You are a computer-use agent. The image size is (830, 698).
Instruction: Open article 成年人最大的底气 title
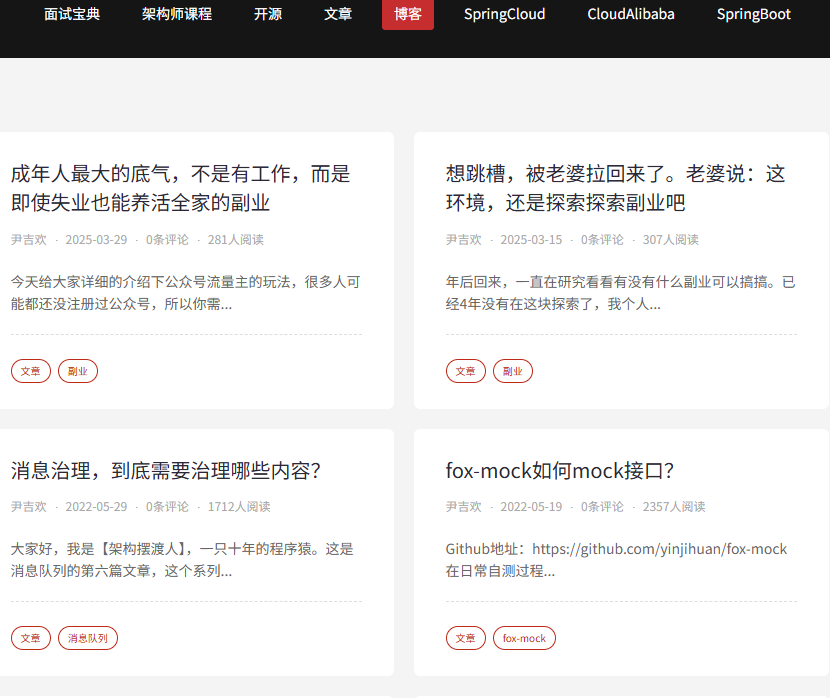[x=181, y=188]
